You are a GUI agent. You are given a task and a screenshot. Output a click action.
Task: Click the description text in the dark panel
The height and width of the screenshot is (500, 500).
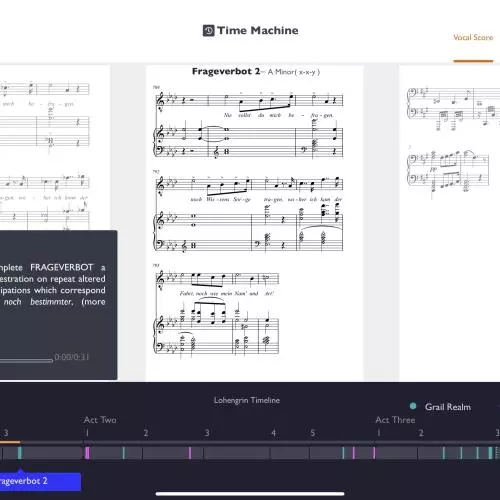tap(53, 284)
